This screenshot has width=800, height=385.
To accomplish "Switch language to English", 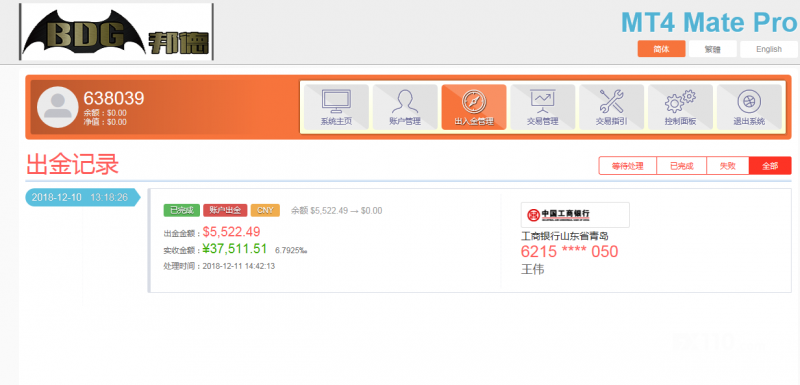I will point(769,49).
